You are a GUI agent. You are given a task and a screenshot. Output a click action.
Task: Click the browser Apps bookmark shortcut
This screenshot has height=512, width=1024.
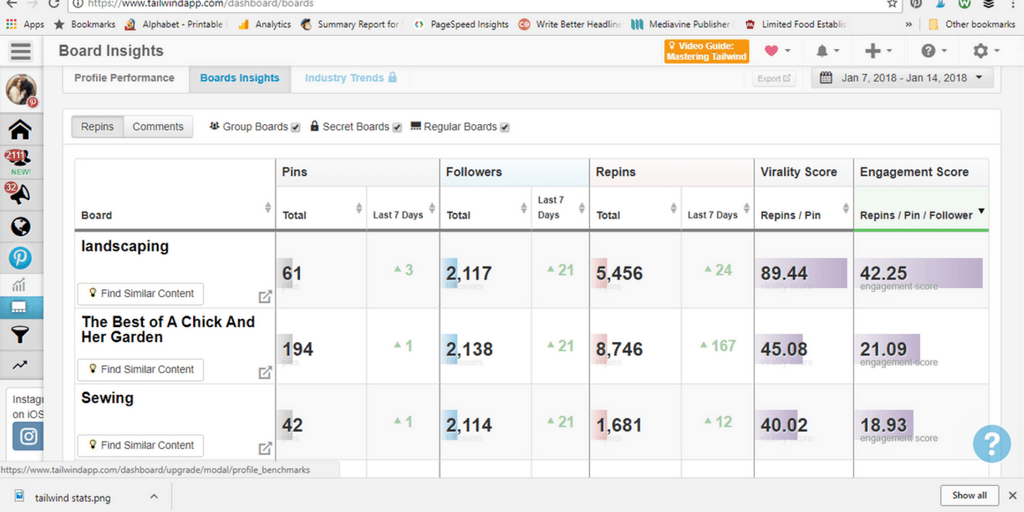[x=25, y=24]
